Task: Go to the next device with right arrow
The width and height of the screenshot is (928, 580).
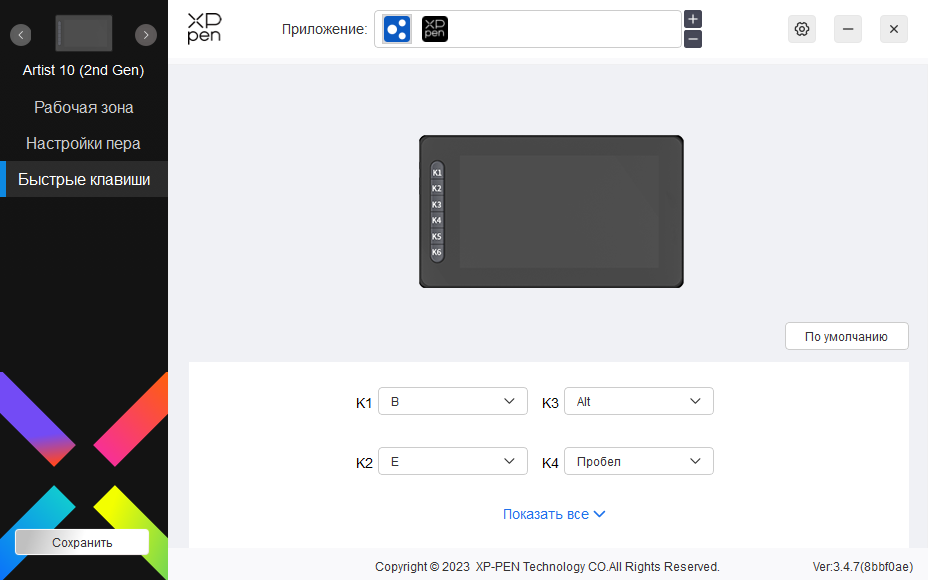Action: [146, 35]
